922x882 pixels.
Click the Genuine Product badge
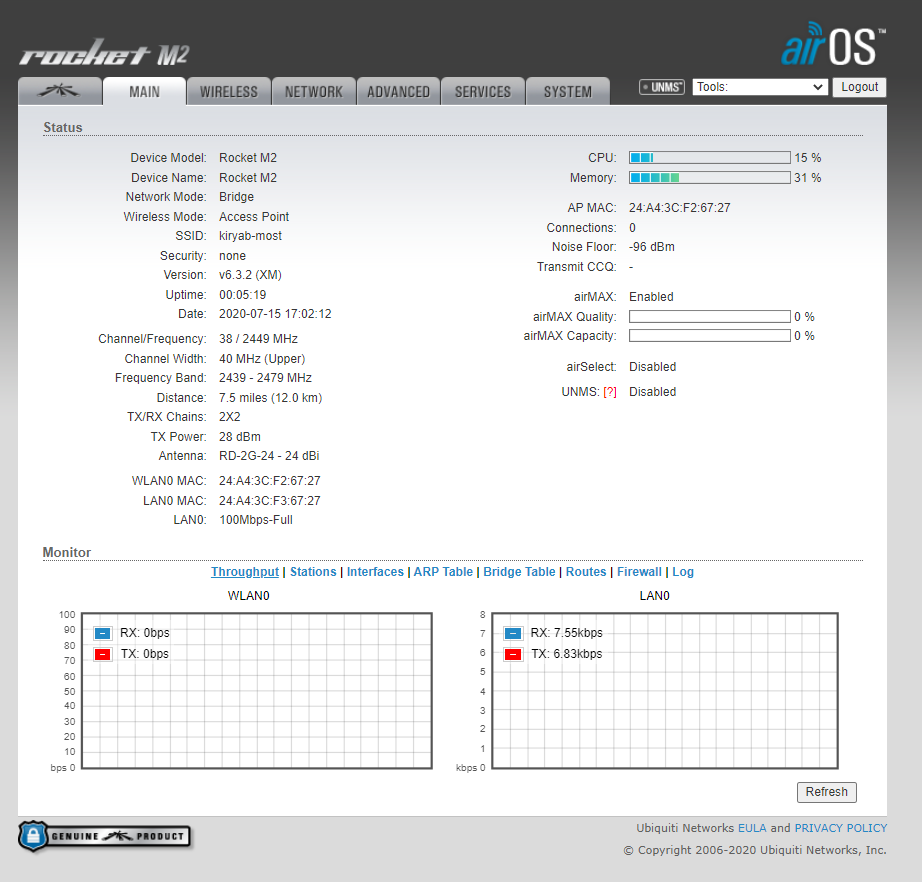[x=105, y=836]
